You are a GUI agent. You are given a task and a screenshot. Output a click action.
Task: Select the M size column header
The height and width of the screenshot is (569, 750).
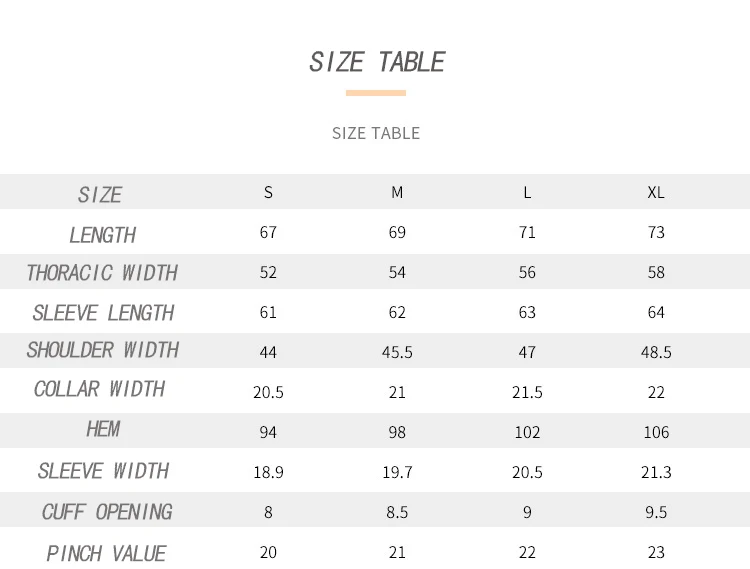[397, 192]
